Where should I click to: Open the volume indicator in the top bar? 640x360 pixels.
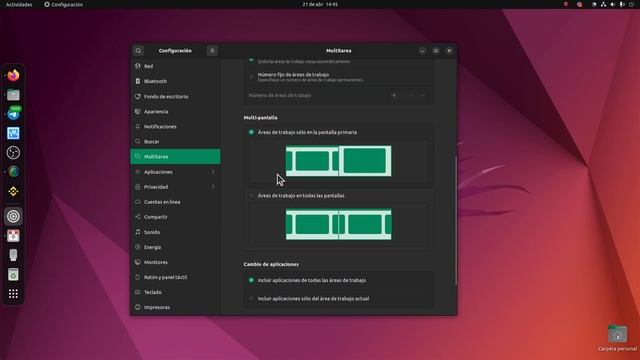pyautogui.click(x=613, y=4)
